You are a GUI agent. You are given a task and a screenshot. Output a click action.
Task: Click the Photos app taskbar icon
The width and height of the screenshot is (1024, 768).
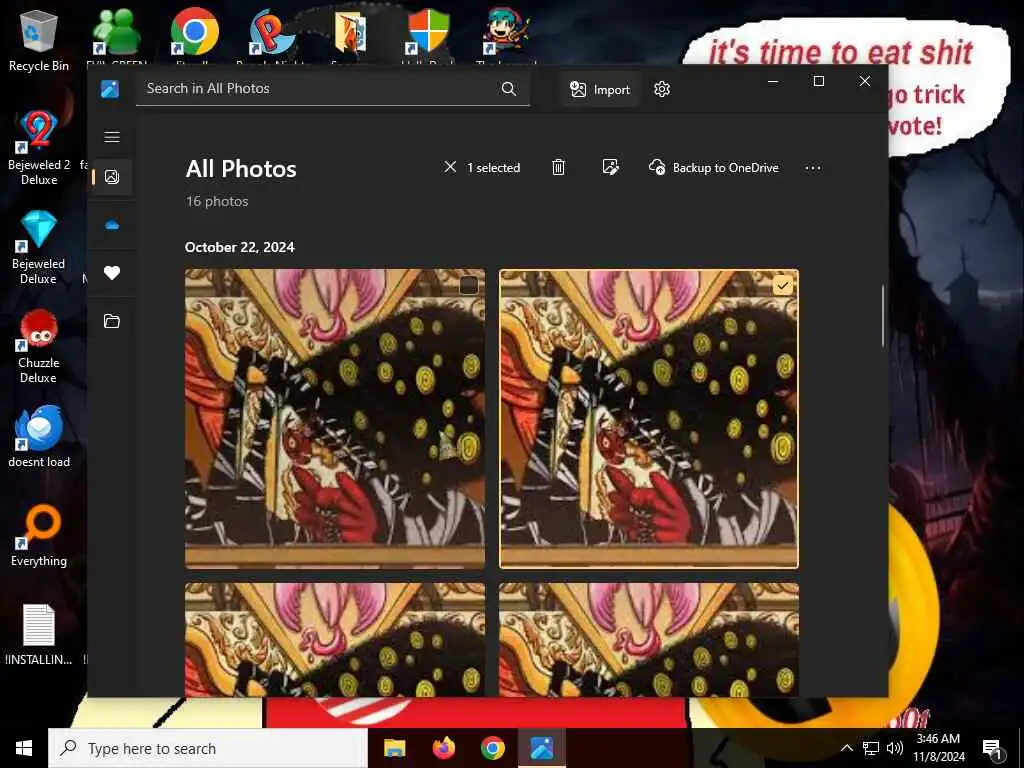pos(542,748)
